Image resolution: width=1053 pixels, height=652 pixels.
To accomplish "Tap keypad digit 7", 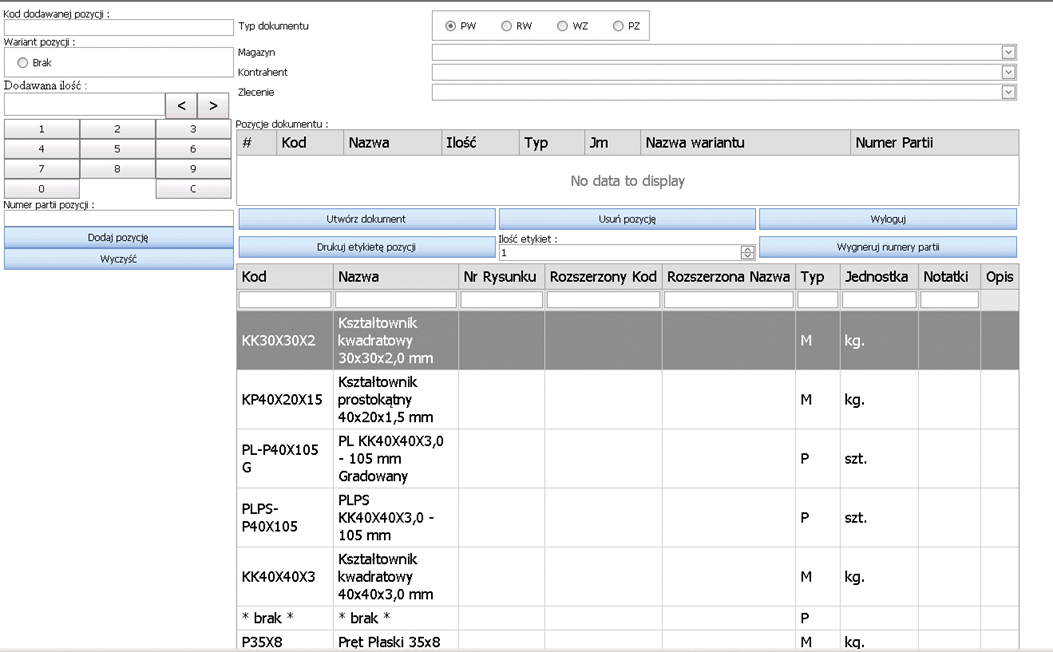I will (x=42, y=169).
